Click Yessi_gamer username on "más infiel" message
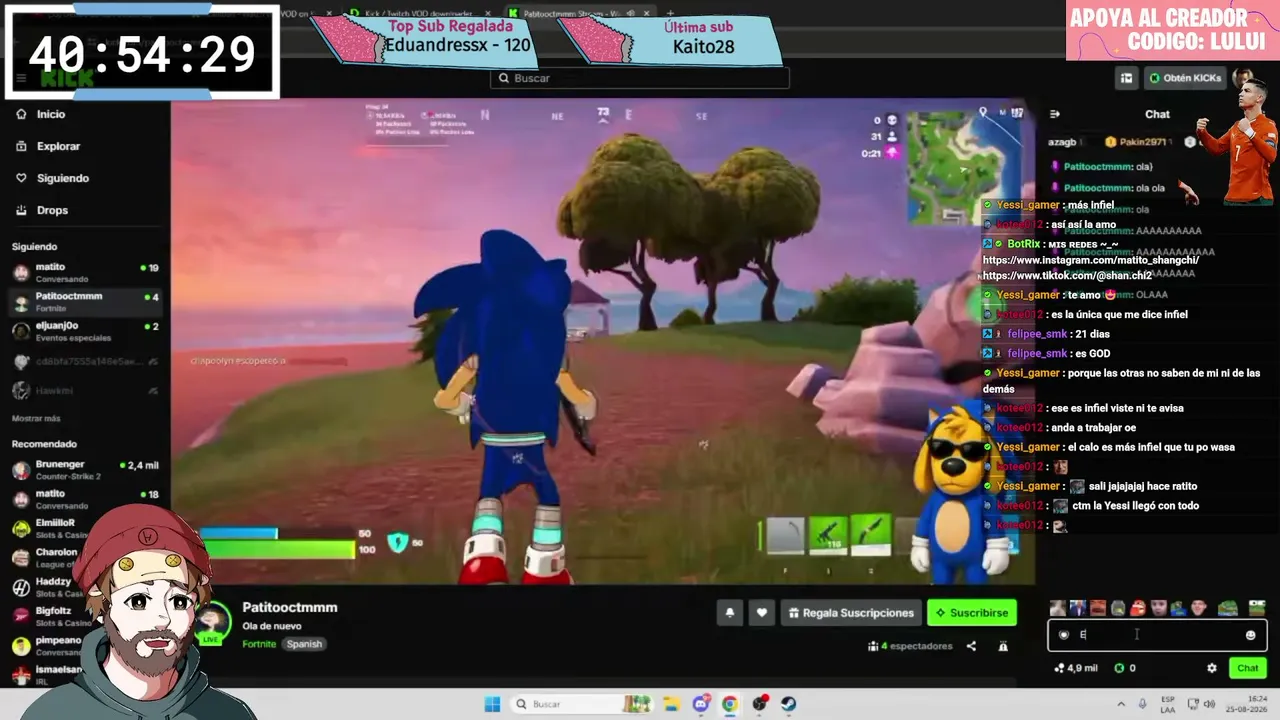Image resolution: width=1280 pixels, height=720 pixels. point(1028,206)
